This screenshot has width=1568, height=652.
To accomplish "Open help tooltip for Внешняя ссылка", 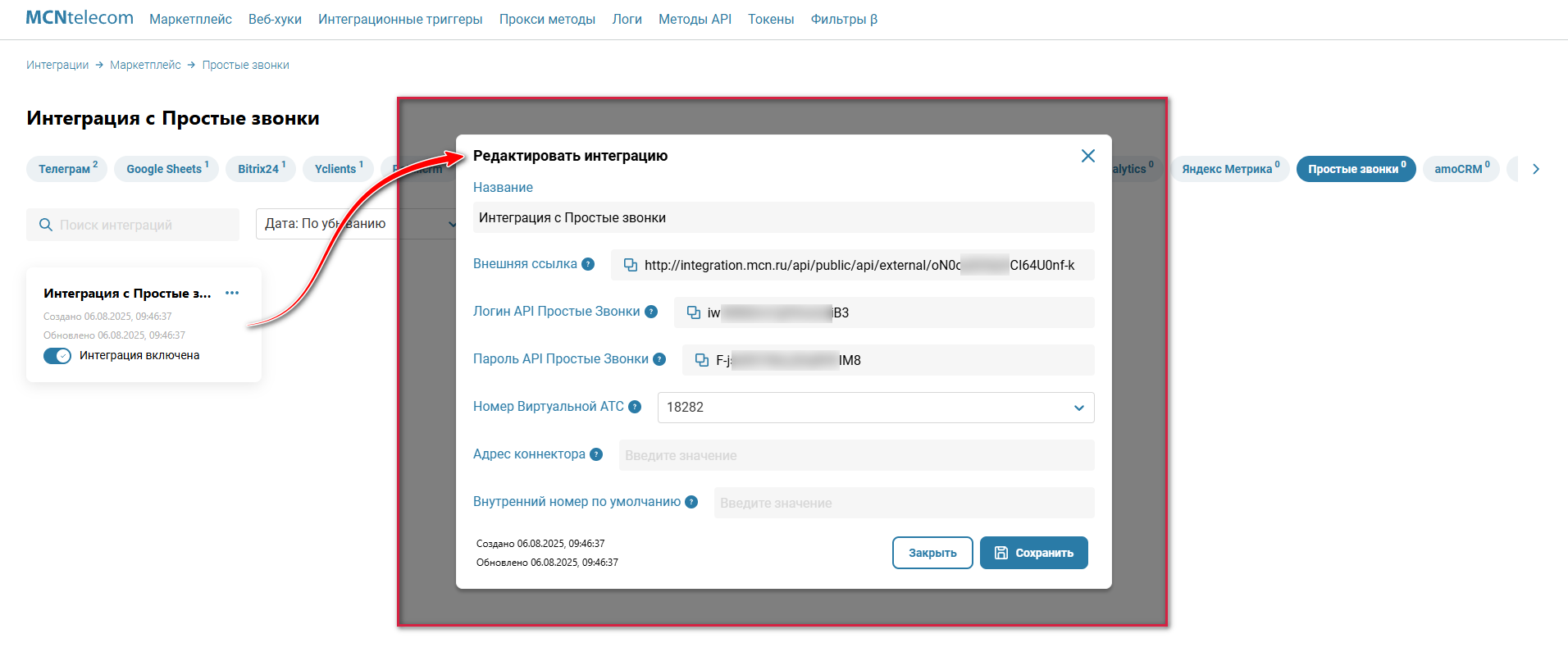I will tap(588, 264).
